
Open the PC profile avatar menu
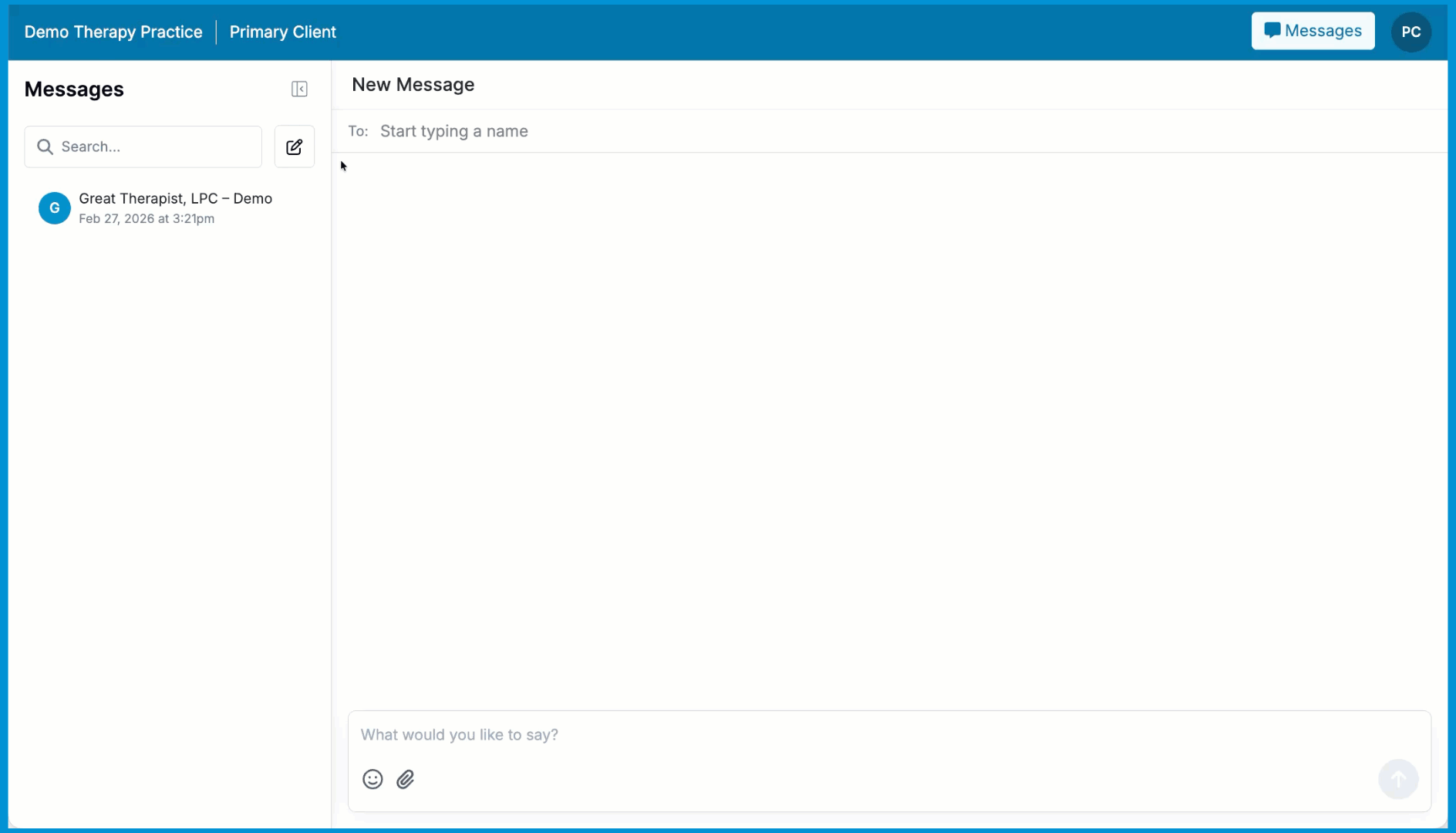pyautogui.click(x=1410, y=32)
